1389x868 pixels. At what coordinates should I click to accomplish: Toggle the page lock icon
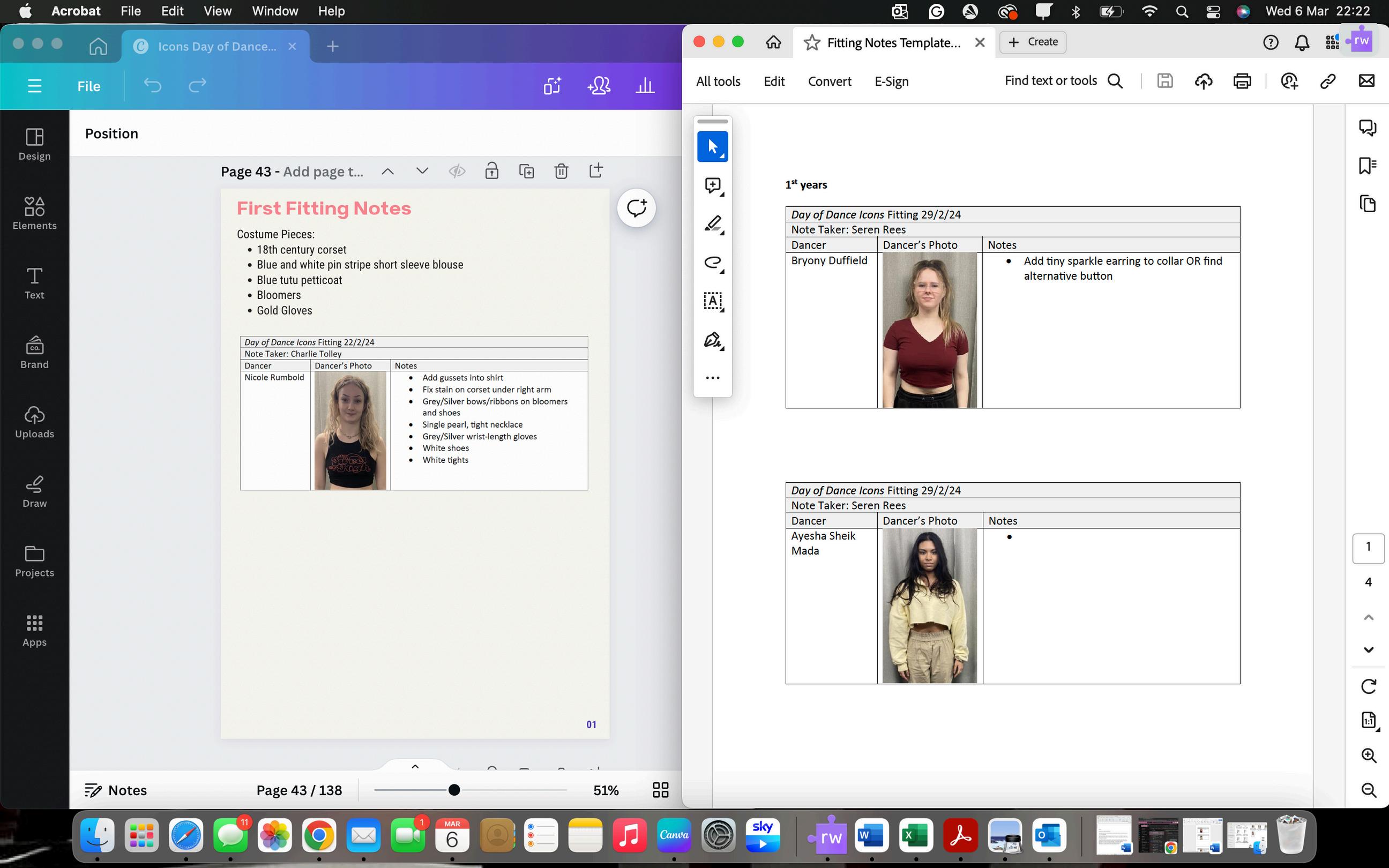[491, 171]
